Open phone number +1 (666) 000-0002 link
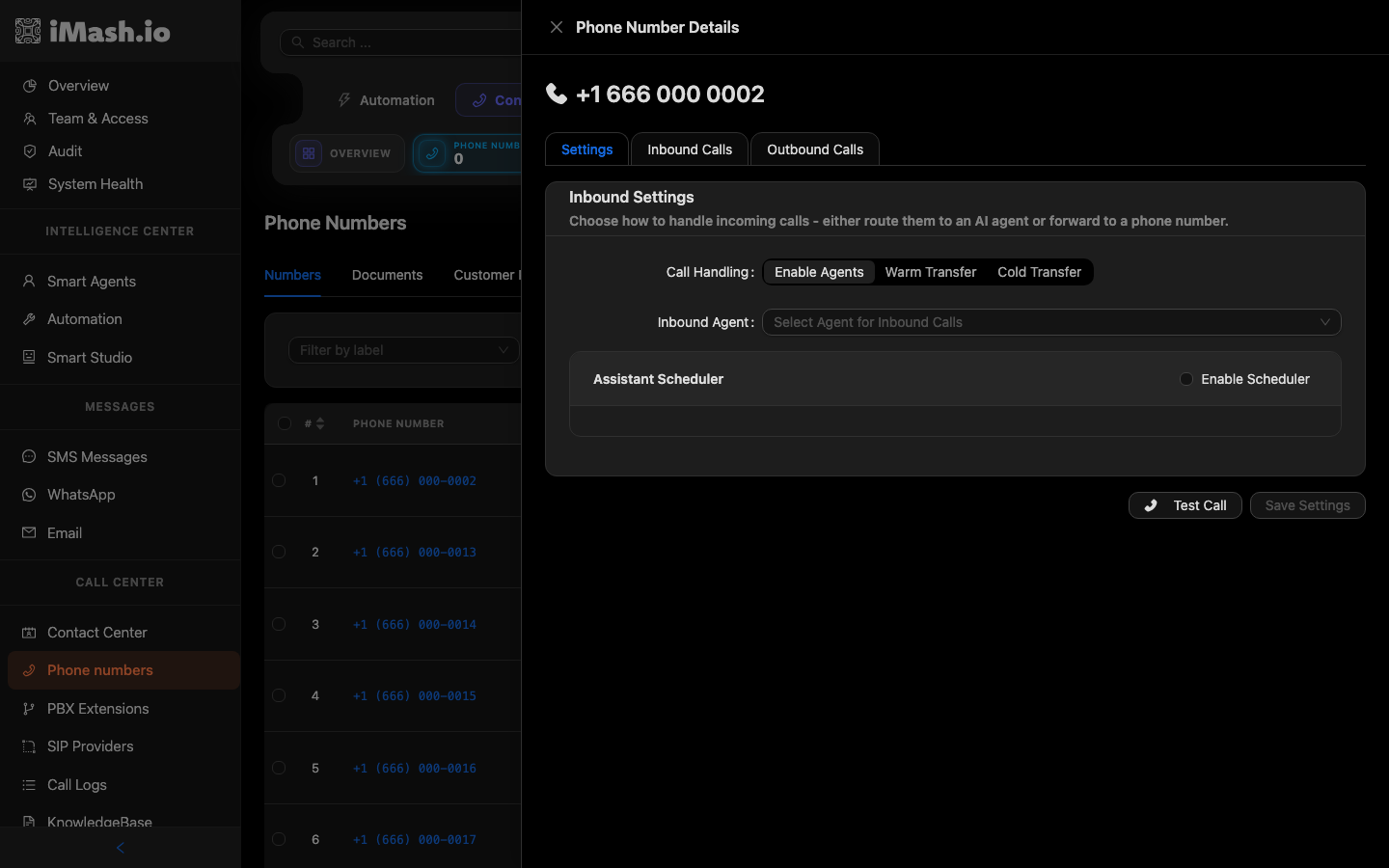The height and width of the screenshot is (868, 1389). coord(415,480)
